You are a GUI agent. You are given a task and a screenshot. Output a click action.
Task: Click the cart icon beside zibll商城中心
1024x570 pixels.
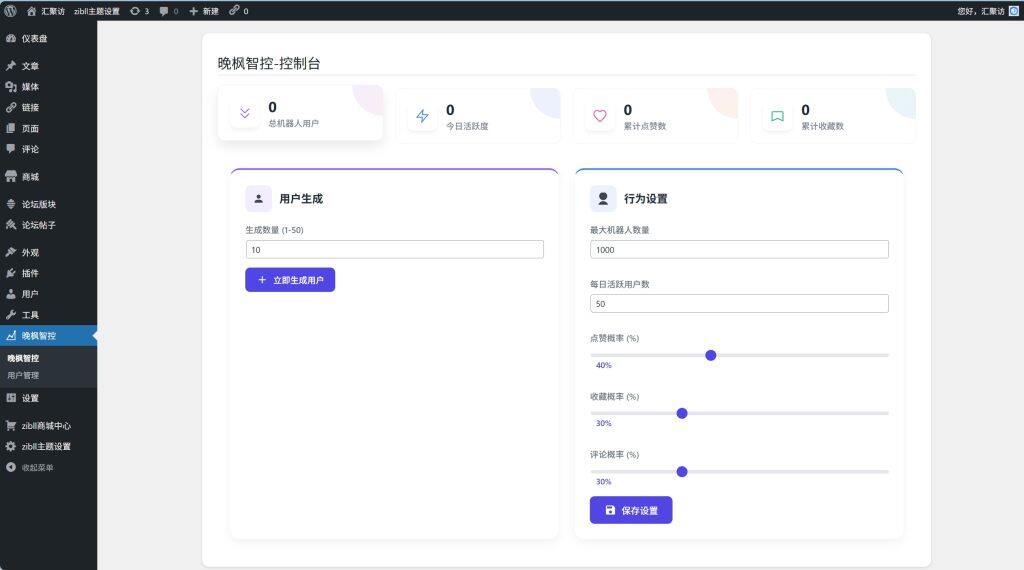tap(10, 426)
